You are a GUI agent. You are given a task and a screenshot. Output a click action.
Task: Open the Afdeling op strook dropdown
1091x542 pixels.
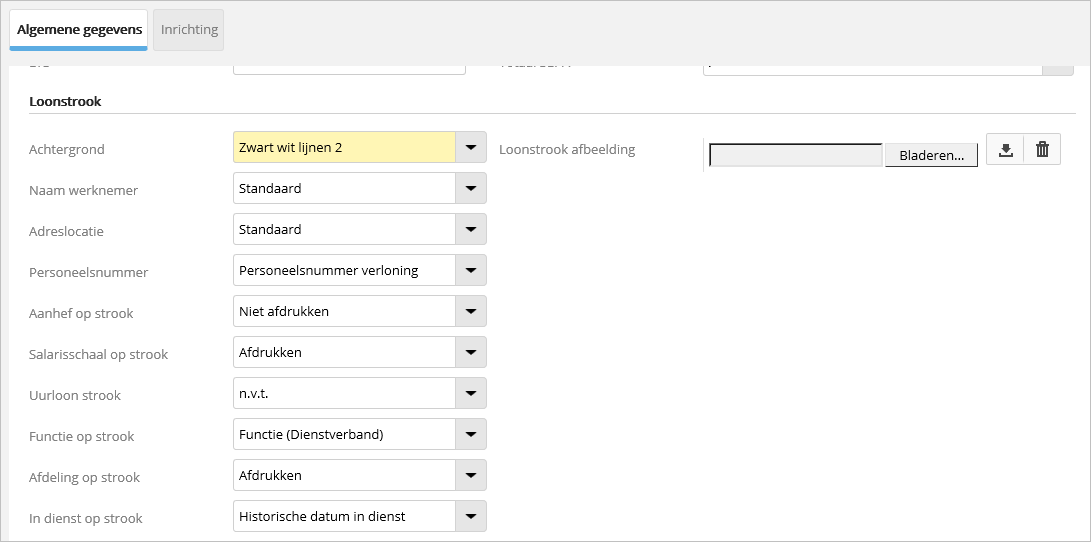tap(471, 476)
